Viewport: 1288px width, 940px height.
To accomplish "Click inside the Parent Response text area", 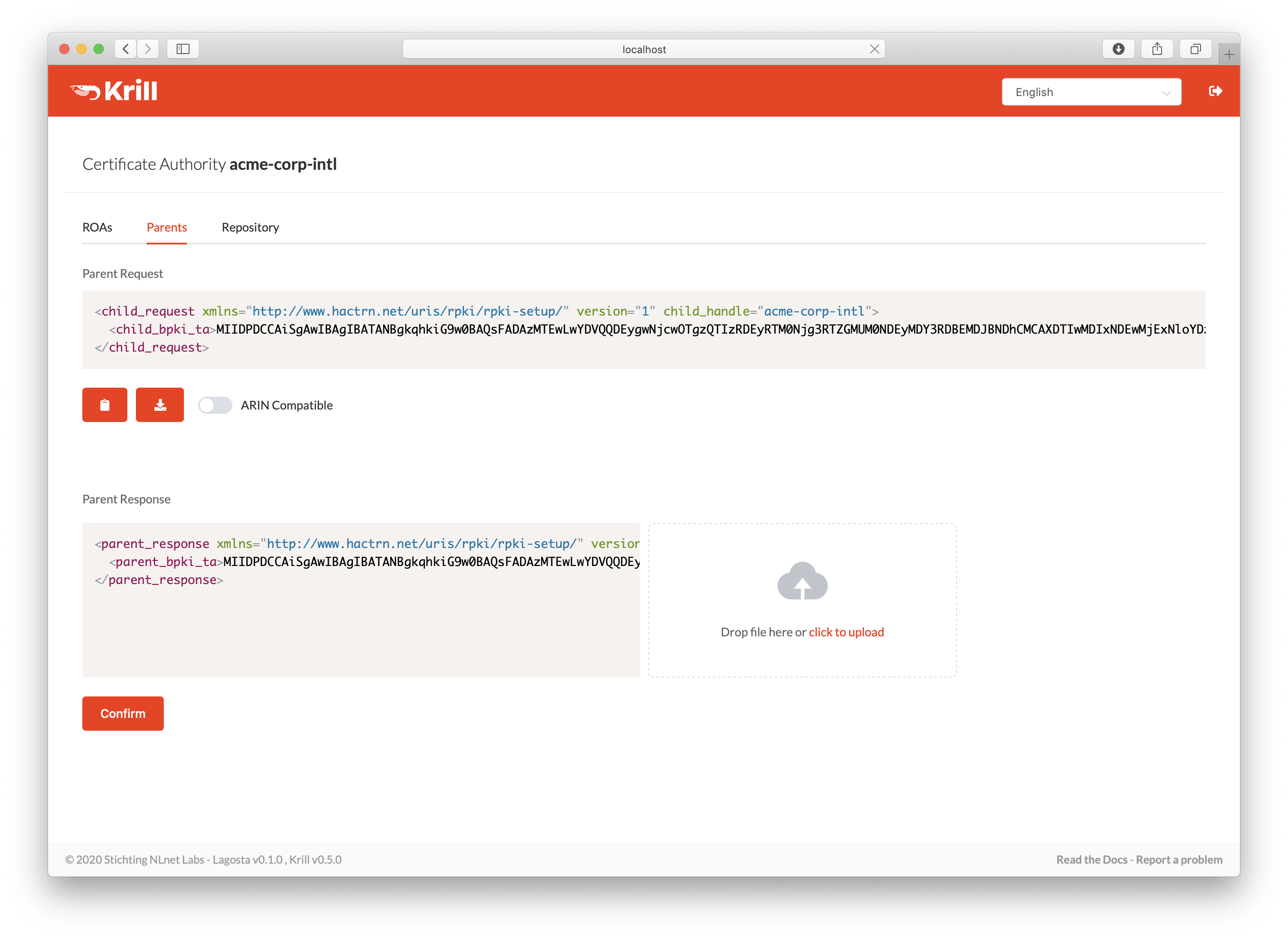I will 361,600.
